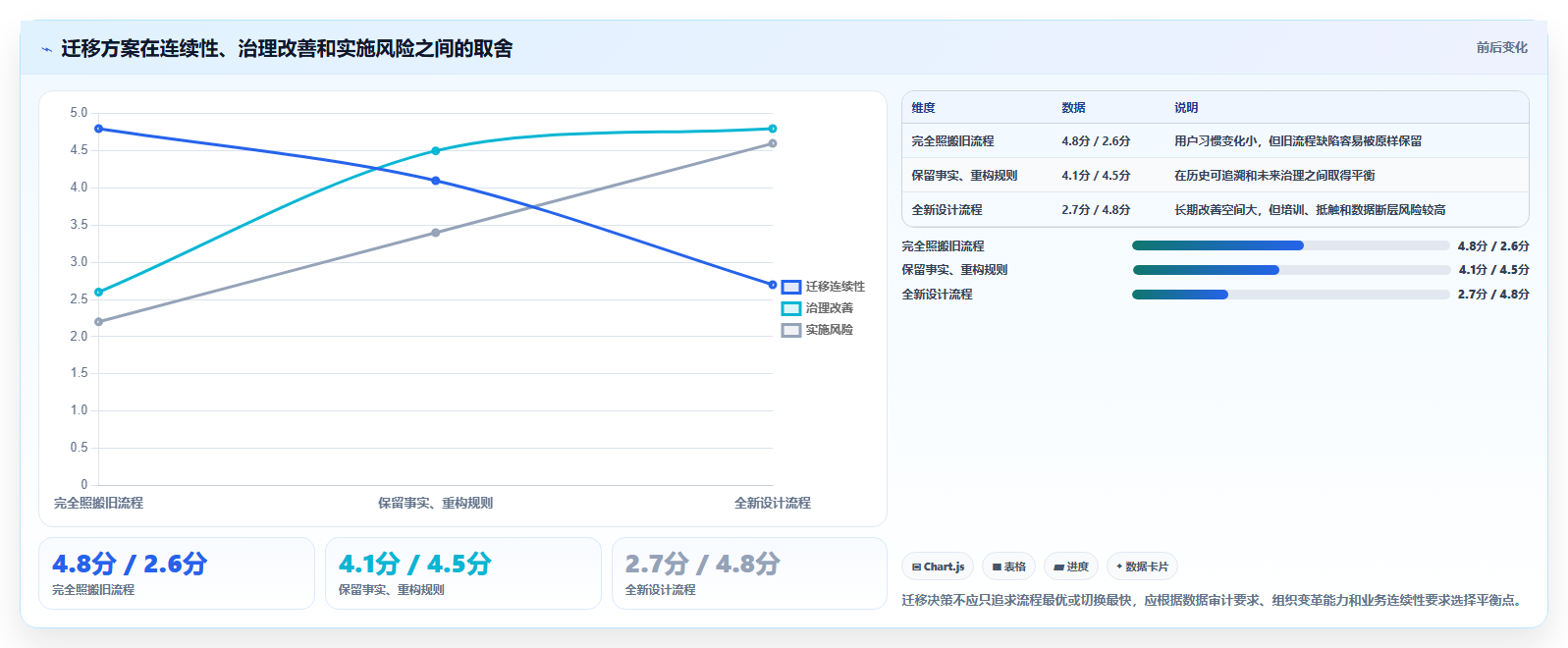This screenshot has height=648, width=1568.
Task: Click the 数据 column header
Action: coord(1073,108)
